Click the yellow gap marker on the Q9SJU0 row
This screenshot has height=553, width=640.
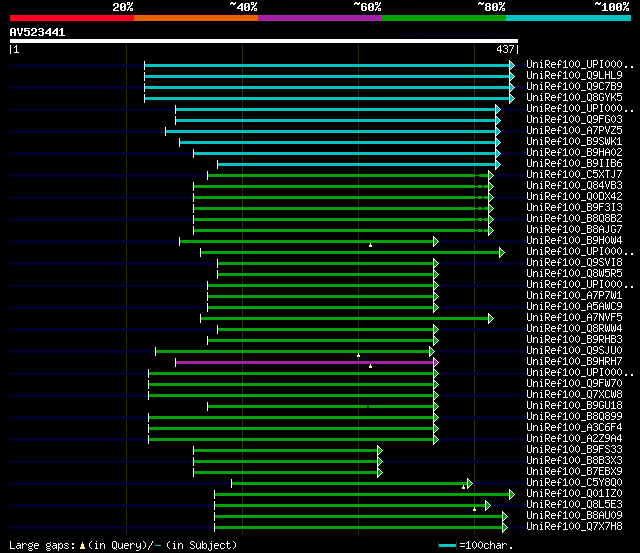[x=358, y=355]
